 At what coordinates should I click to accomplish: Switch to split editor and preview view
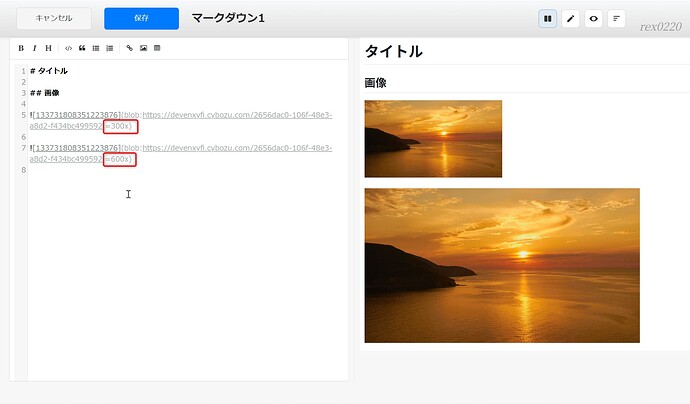[x=547, y=18]
